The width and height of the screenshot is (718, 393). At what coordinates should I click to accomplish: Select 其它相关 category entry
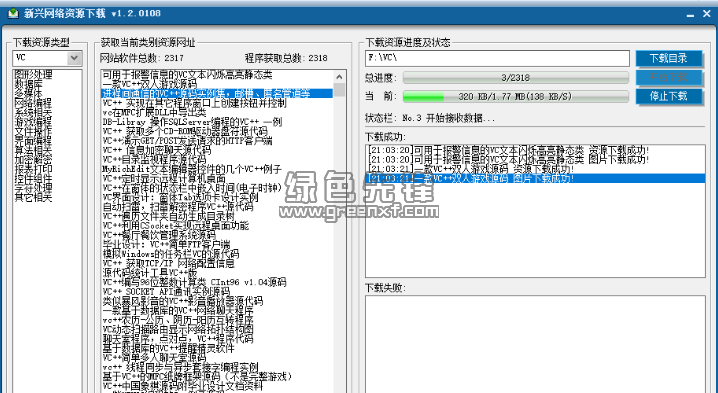click(x=33, y=197)
